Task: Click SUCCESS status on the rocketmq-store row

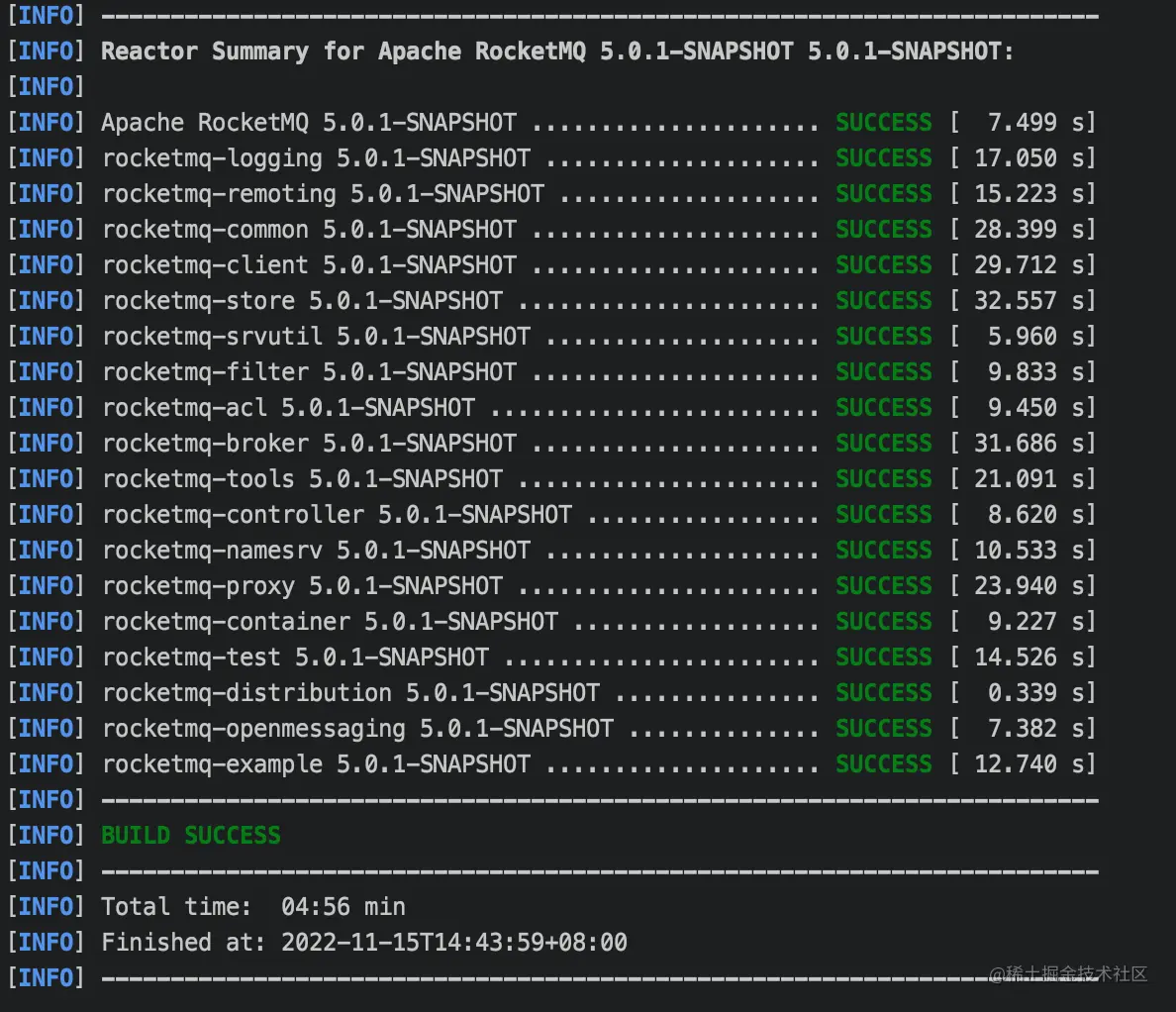Action: pyautogui.click(x=884, y=301)
